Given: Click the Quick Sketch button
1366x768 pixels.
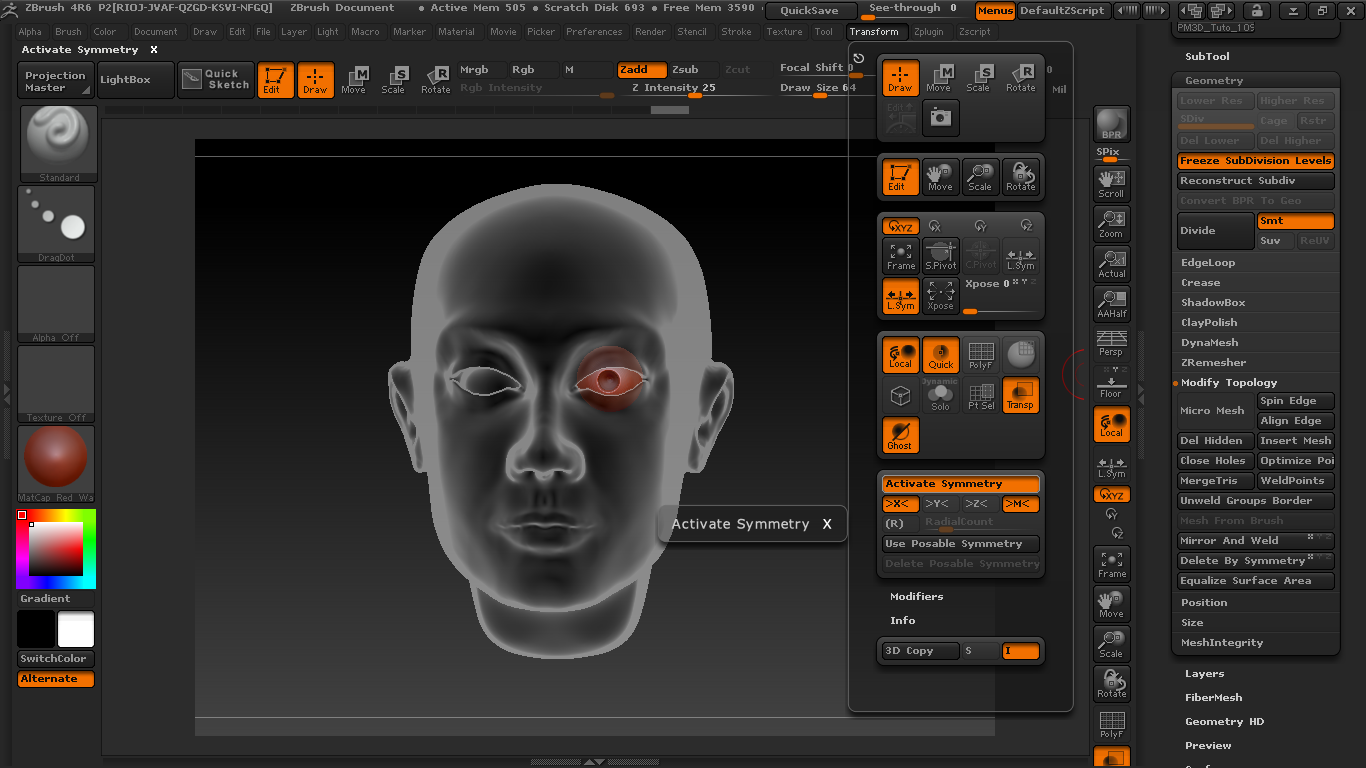Looking at the screenshot, I should (216, 80).
